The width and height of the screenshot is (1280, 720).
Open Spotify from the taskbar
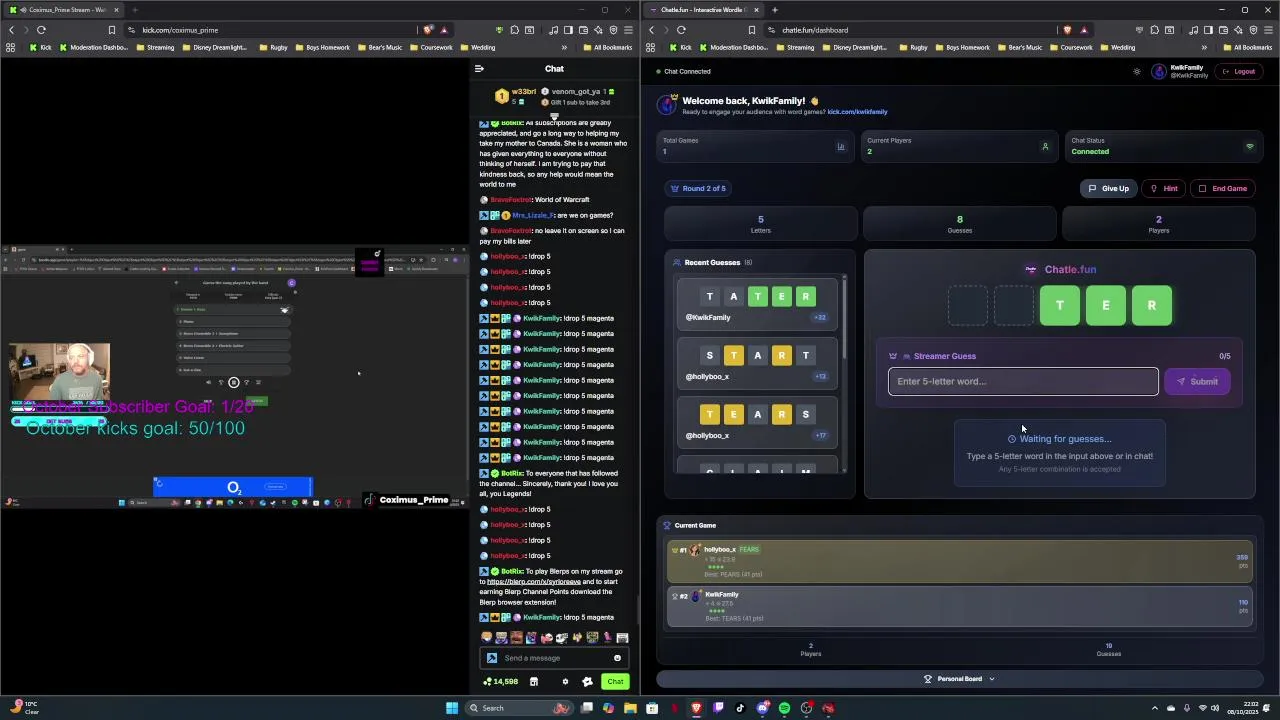click(x=785, y=708)
